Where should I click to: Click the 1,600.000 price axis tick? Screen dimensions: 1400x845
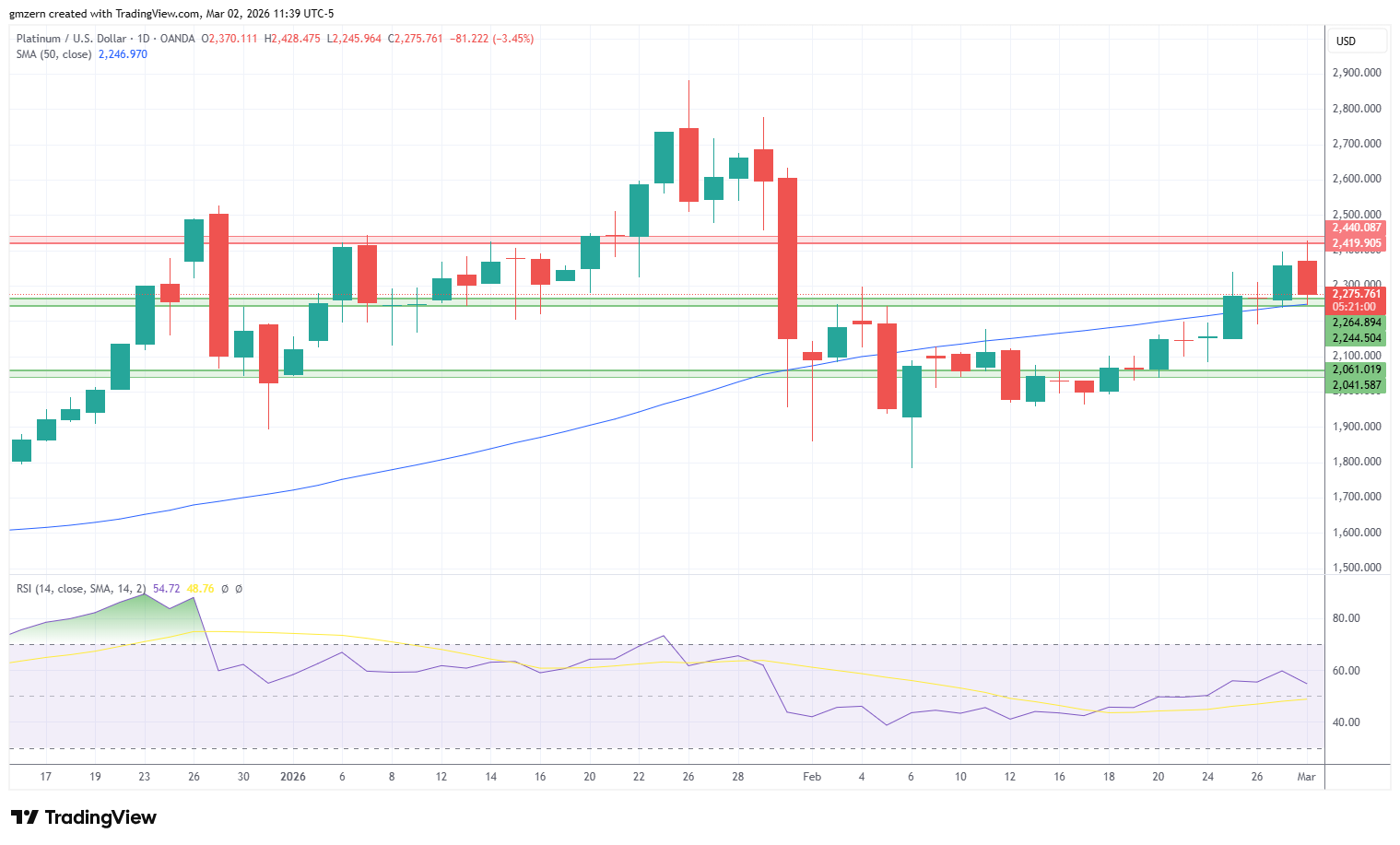[x=1357, y=533]
